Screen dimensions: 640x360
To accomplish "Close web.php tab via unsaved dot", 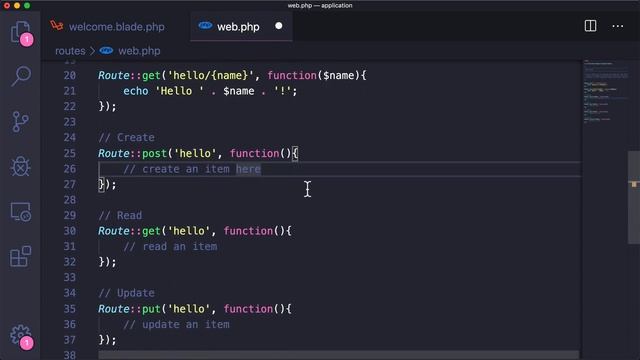I will [279, 26].
